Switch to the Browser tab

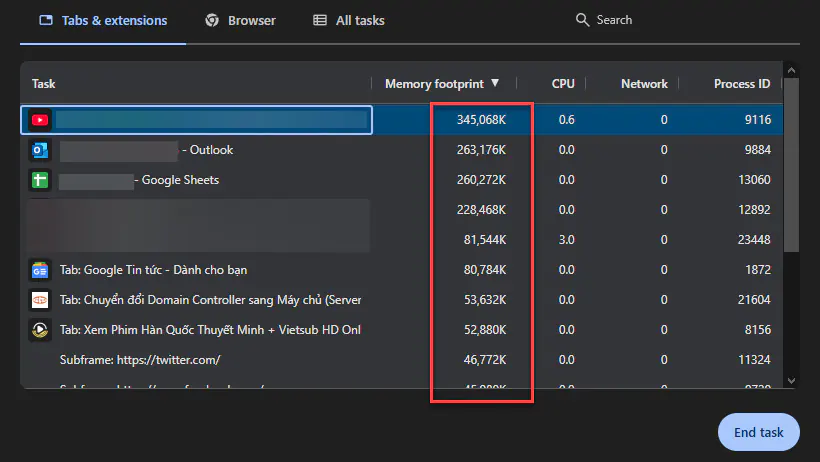(x=240, y=20)
